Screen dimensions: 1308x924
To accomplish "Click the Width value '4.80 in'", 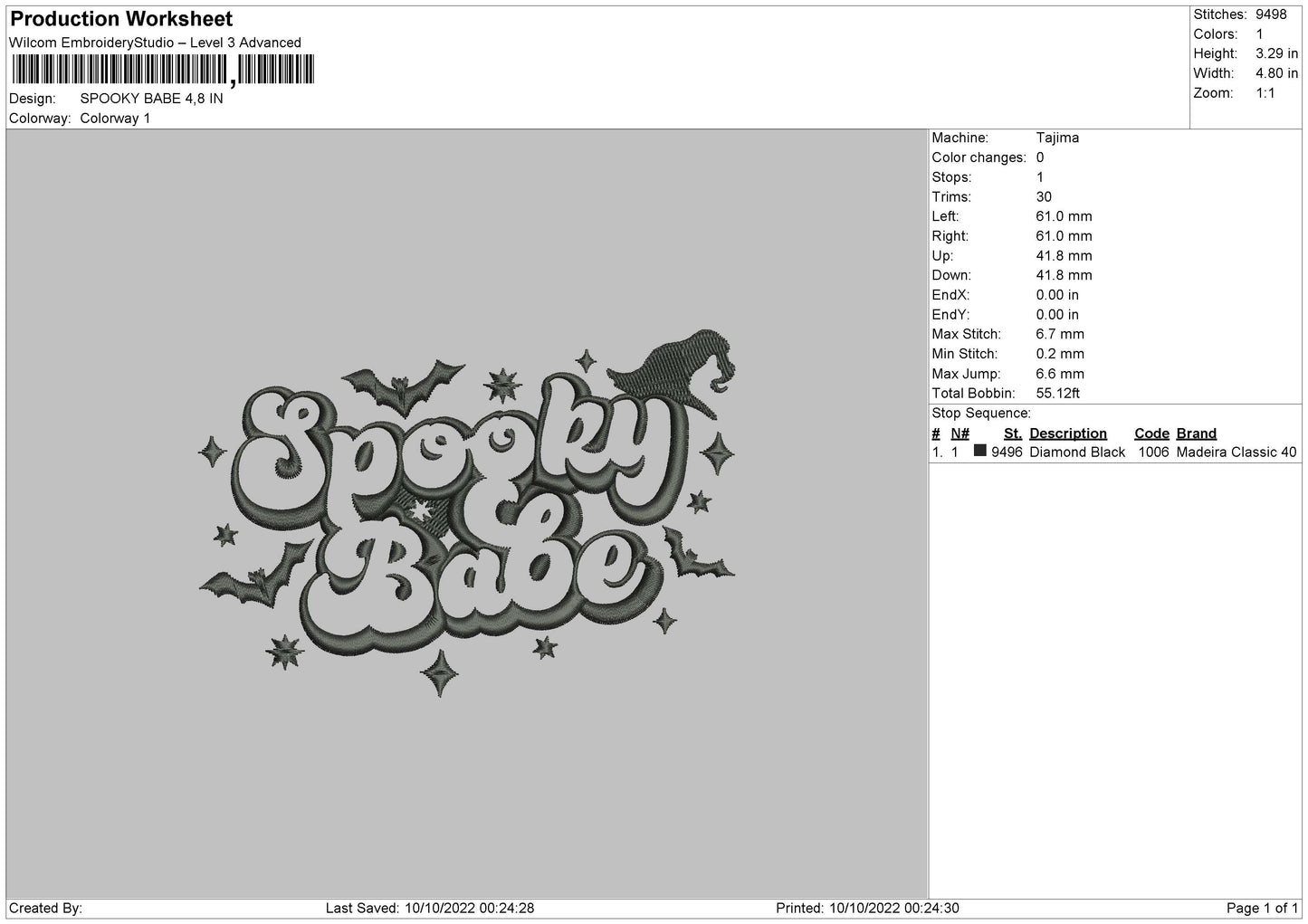I will 1276,73.
